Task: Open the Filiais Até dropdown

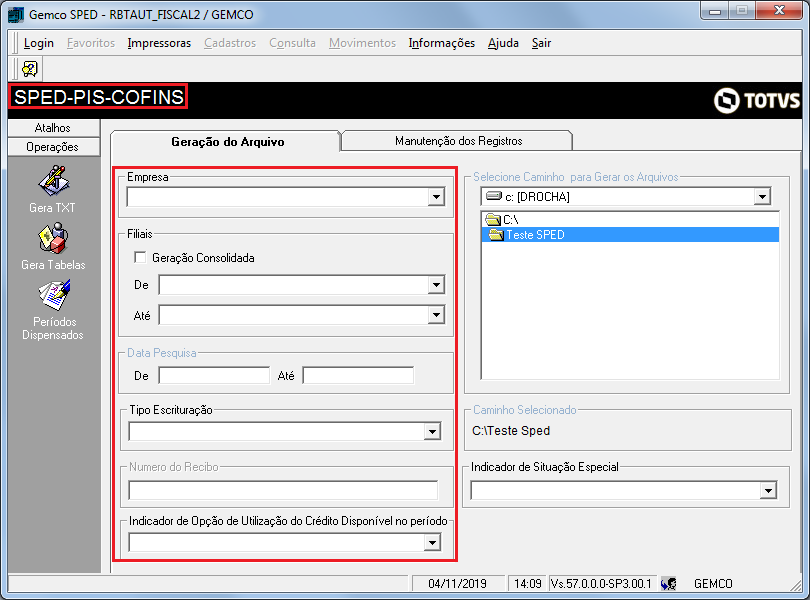Action: (437, 315)
